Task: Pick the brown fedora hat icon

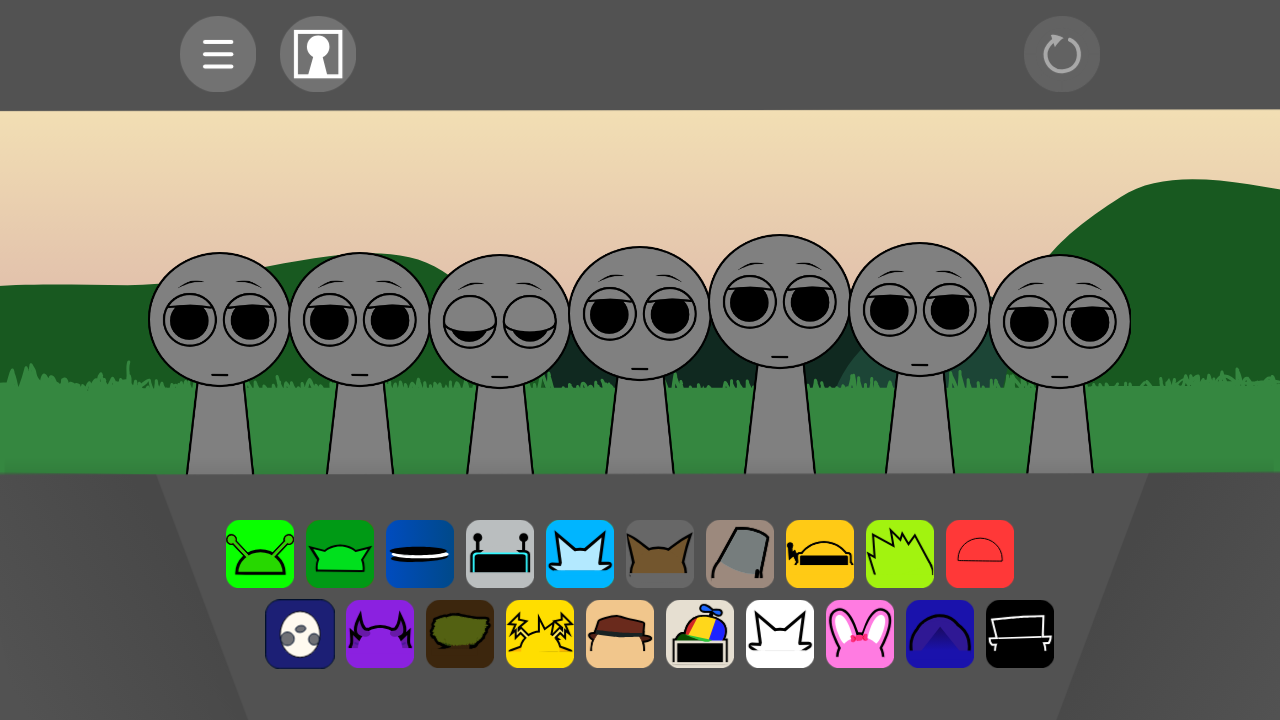Action: 620,634
